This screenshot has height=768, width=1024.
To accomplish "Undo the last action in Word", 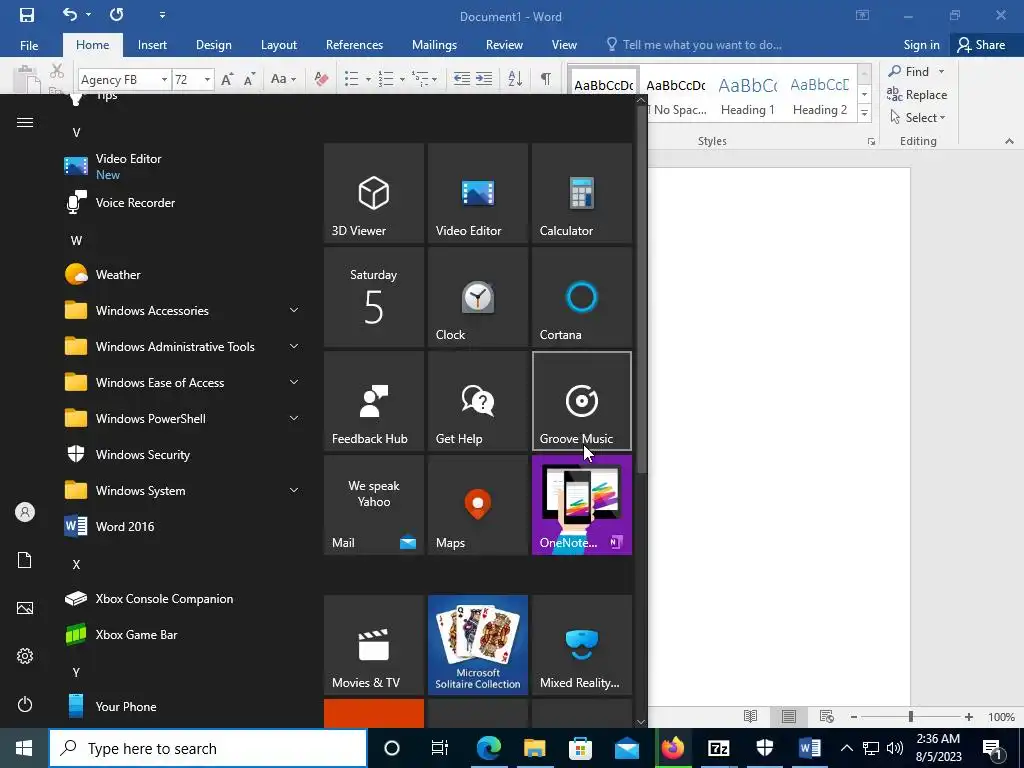I will click(x=70, y=14).
